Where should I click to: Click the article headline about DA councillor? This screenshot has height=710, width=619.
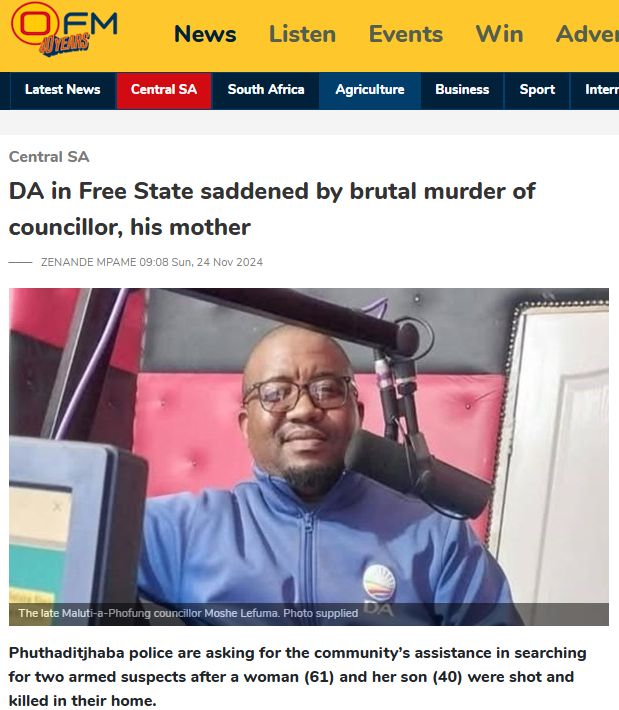(272, 209)
